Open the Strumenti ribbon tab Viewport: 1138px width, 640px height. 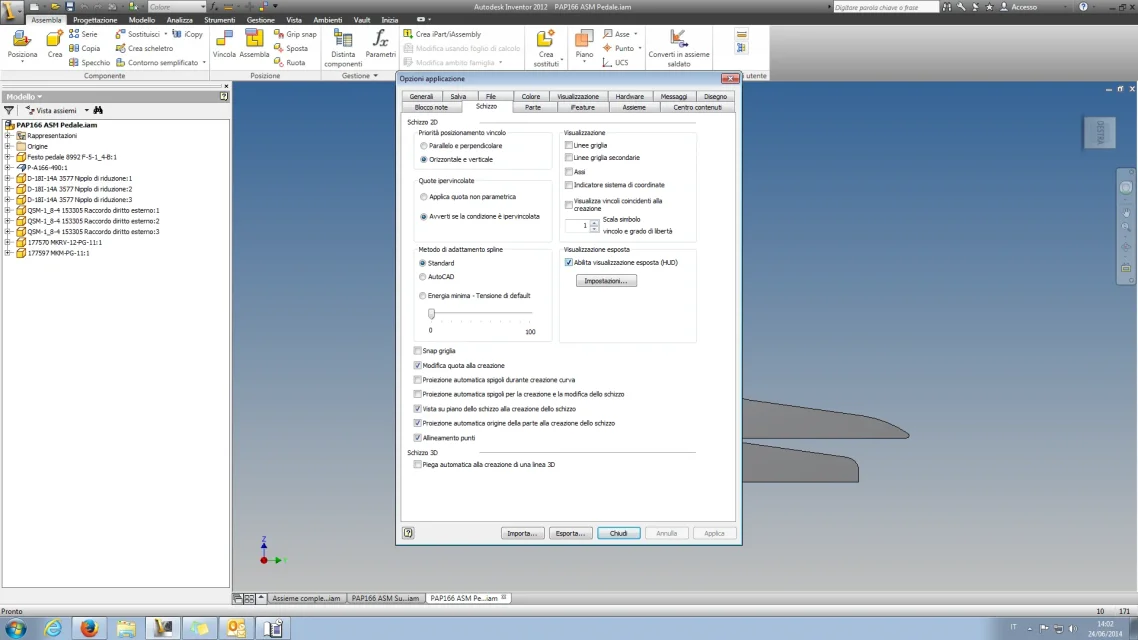(x=219, y=20)
